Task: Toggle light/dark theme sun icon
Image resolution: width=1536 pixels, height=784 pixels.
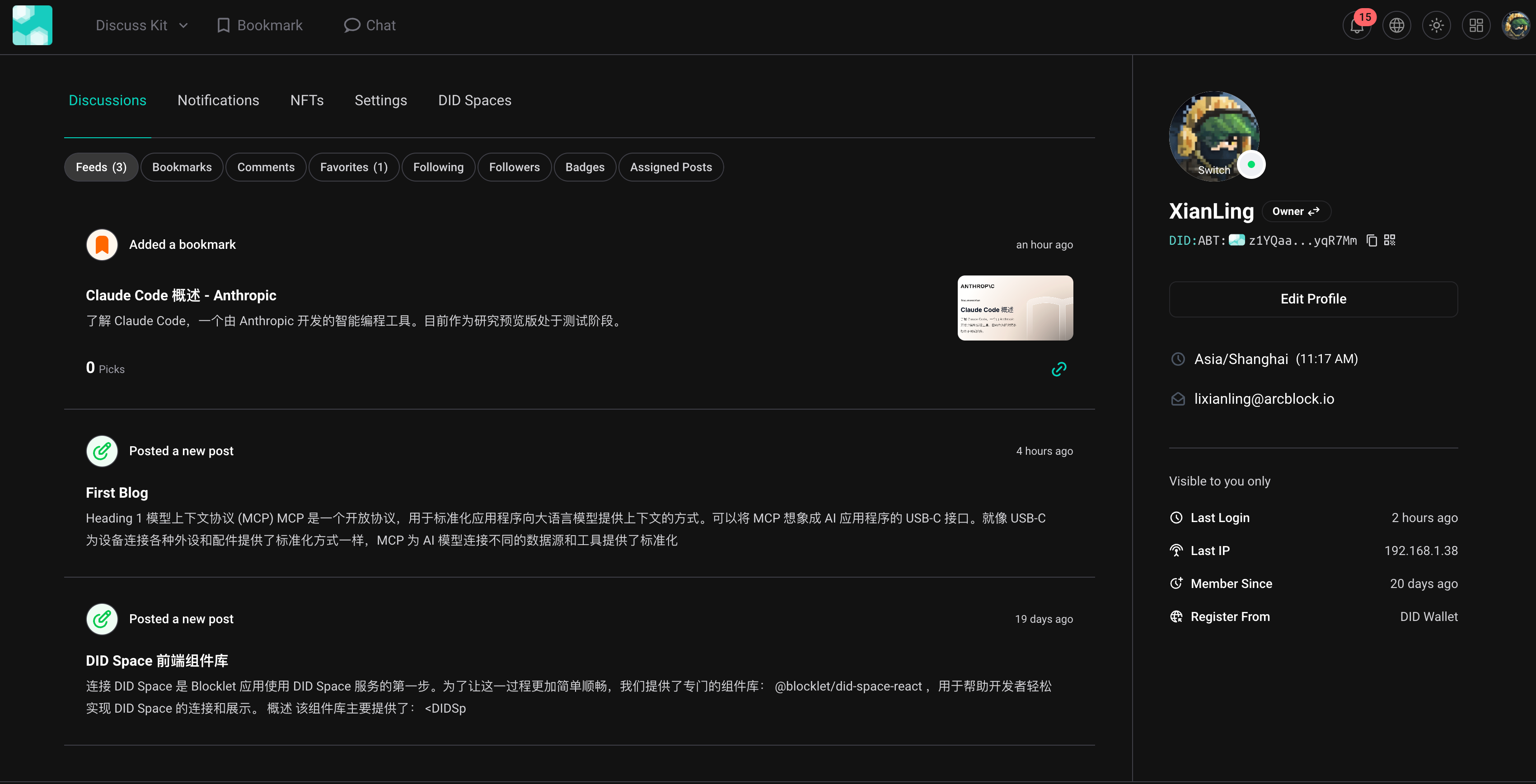Action: click(1437, 26)
